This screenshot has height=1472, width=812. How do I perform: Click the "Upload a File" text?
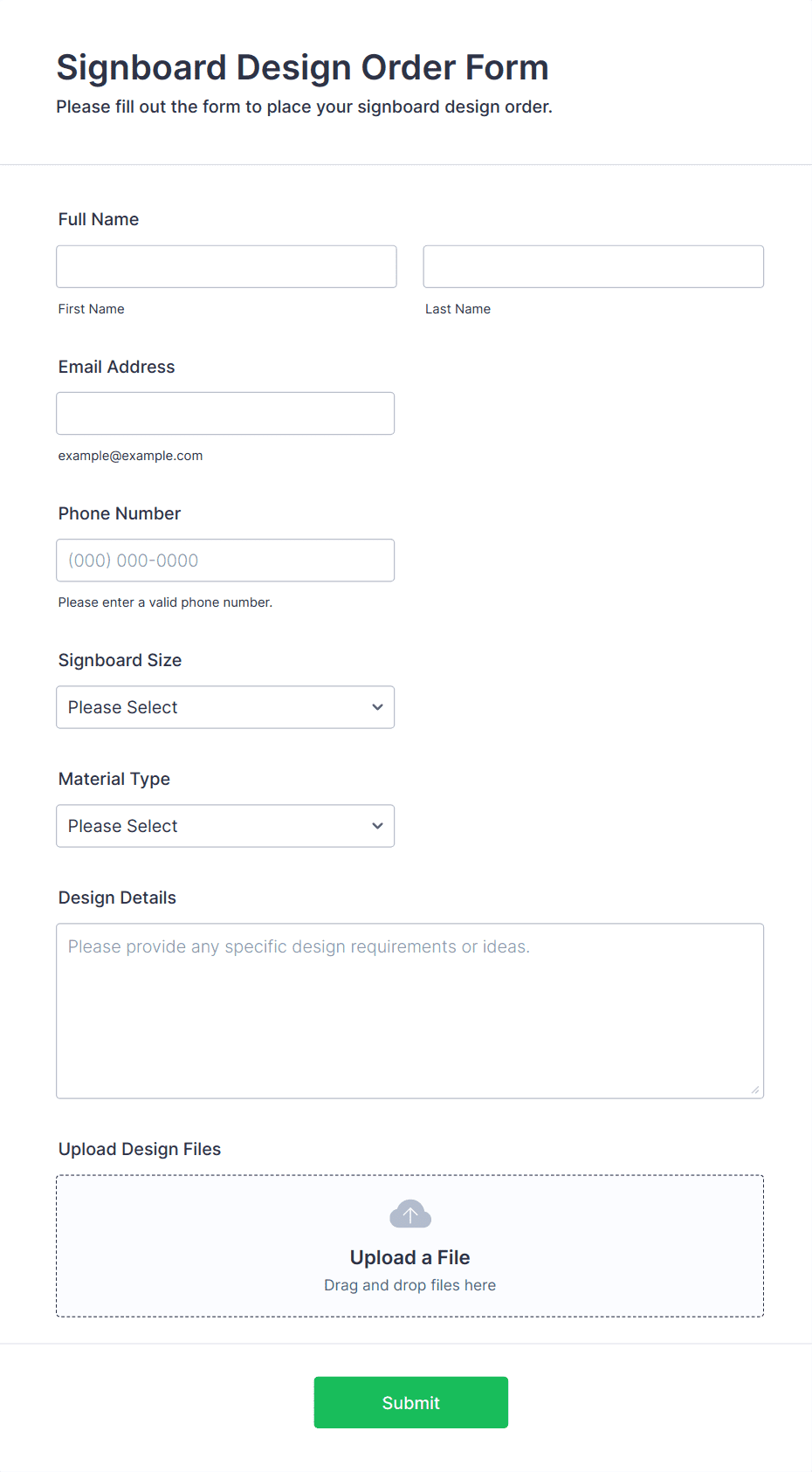(x=409, y=1257)
